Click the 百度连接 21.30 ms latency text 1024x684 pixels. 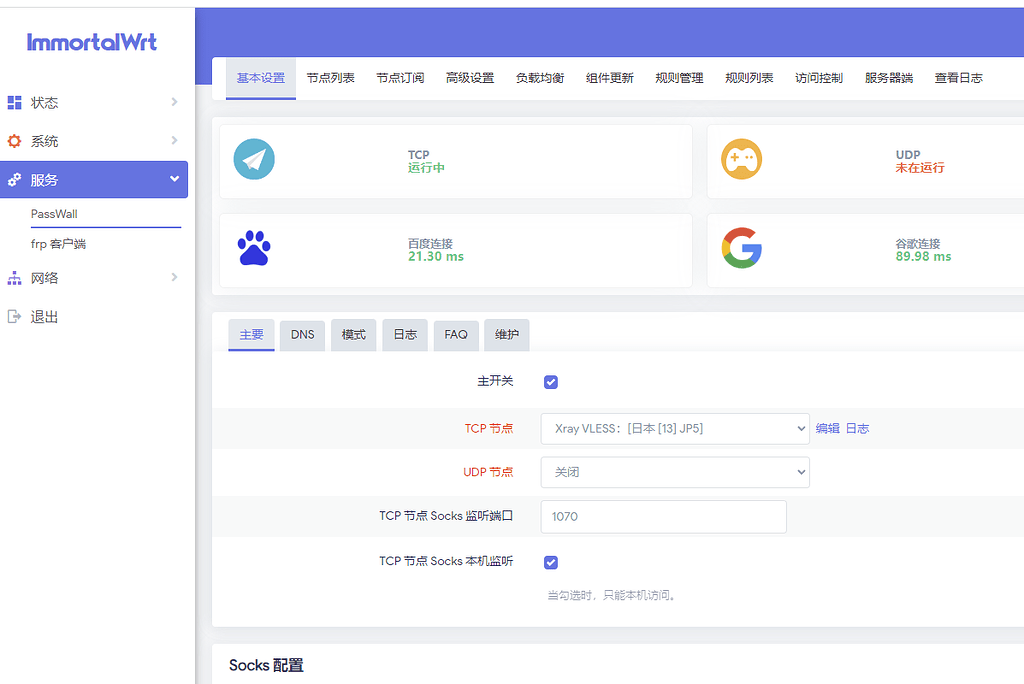(436, 250)
